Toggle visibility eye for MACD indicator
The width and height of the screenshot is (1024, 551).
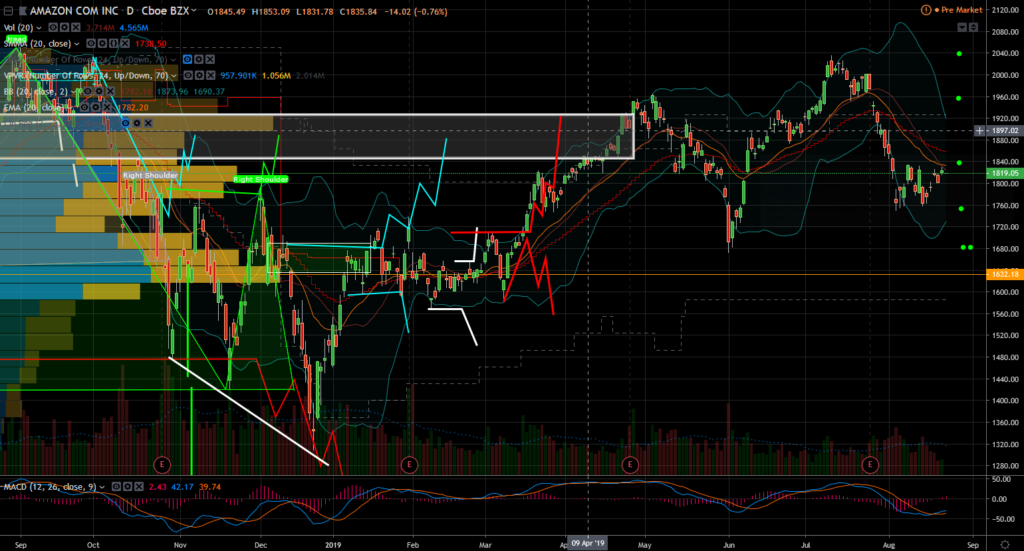point(116,487)
